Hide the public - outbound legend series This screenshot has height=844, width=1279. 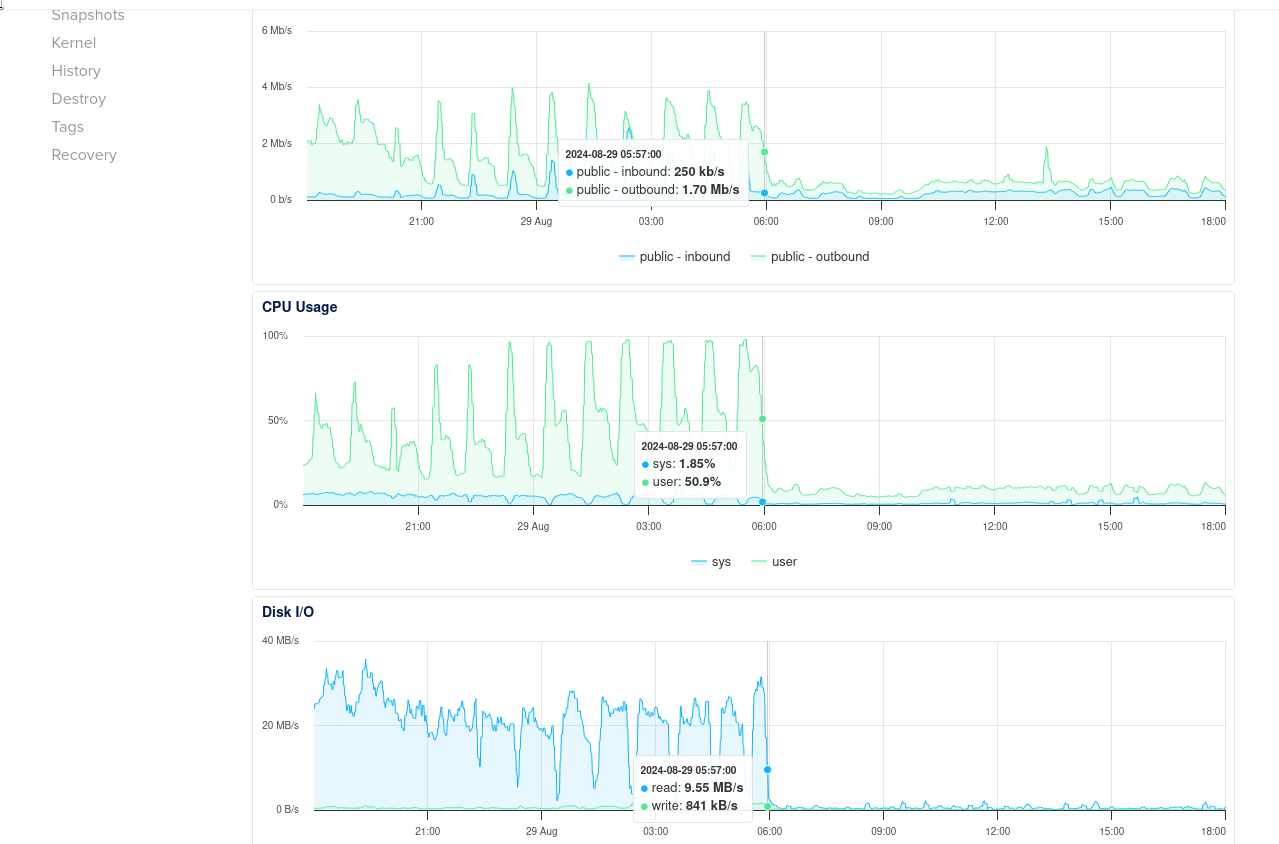[x=810, y=257]
